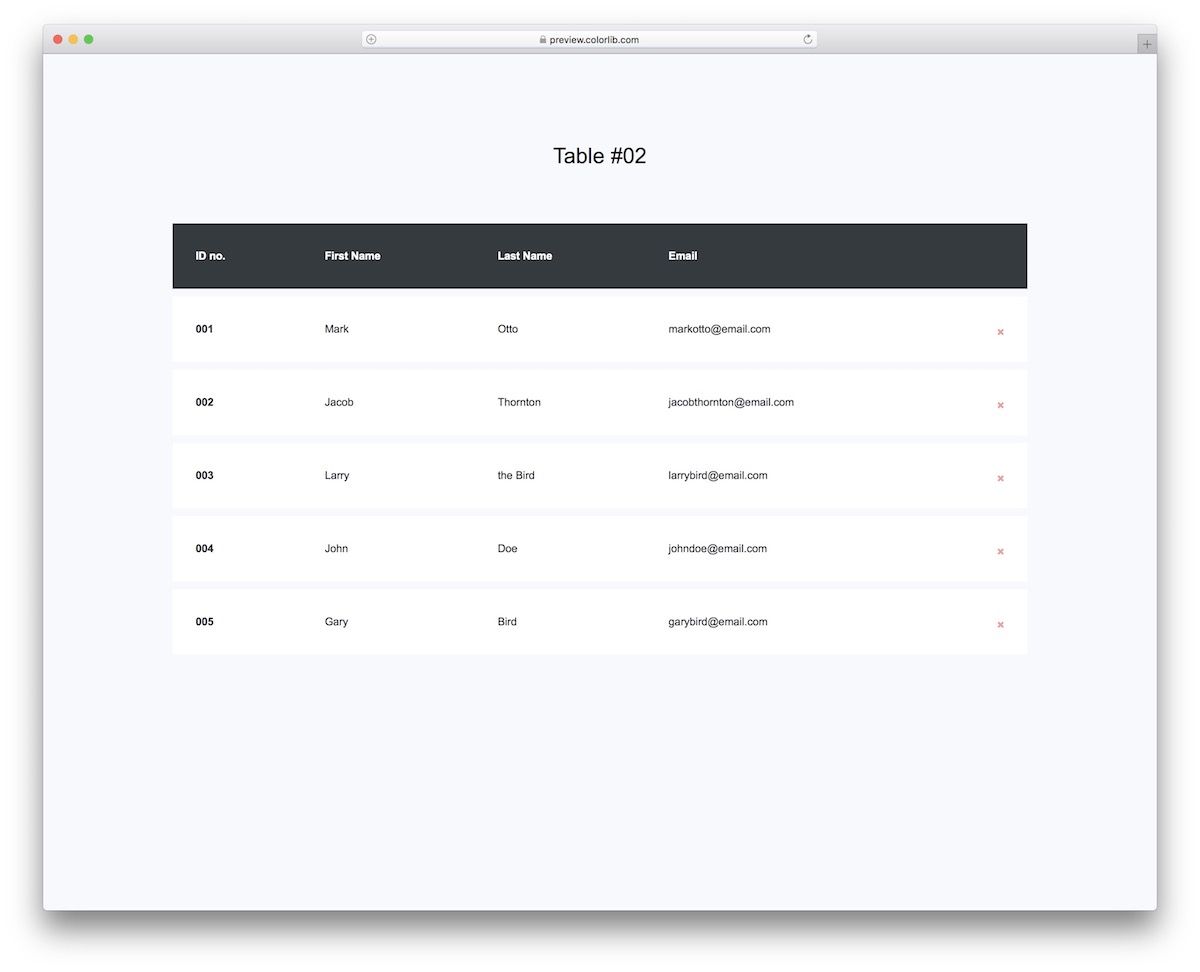Image resolution: width=1200 pixels, height=972 pixels.
Task: Click the Last Name column header
Action: click(525, 256)
